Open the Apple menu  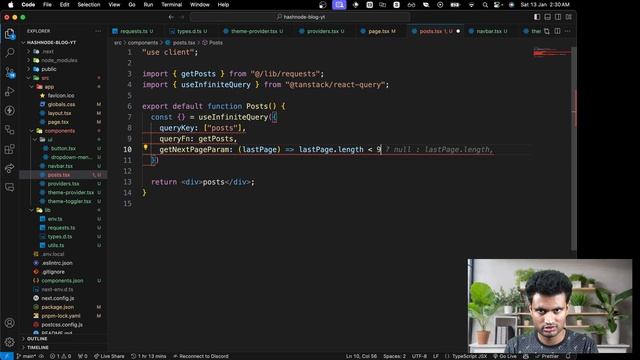point(11,5)
